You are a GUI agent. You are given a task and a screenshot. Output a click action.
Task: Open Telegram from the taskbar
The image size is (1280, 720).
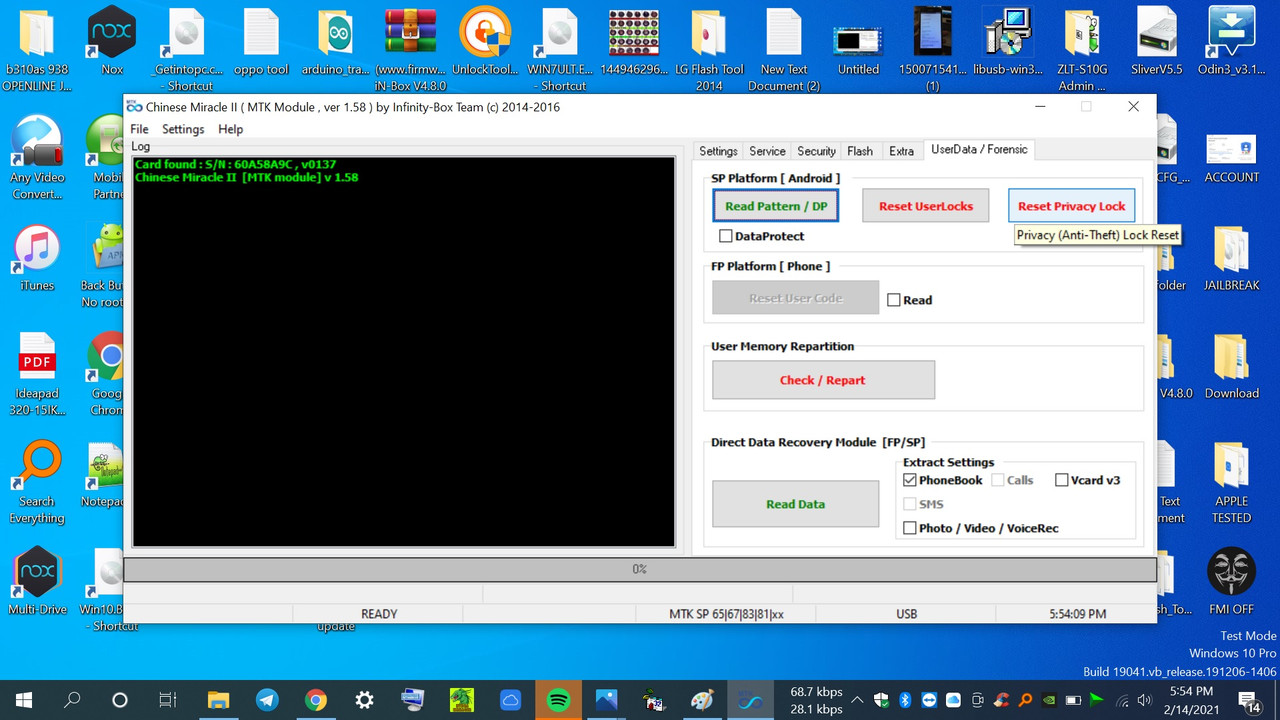267,700
